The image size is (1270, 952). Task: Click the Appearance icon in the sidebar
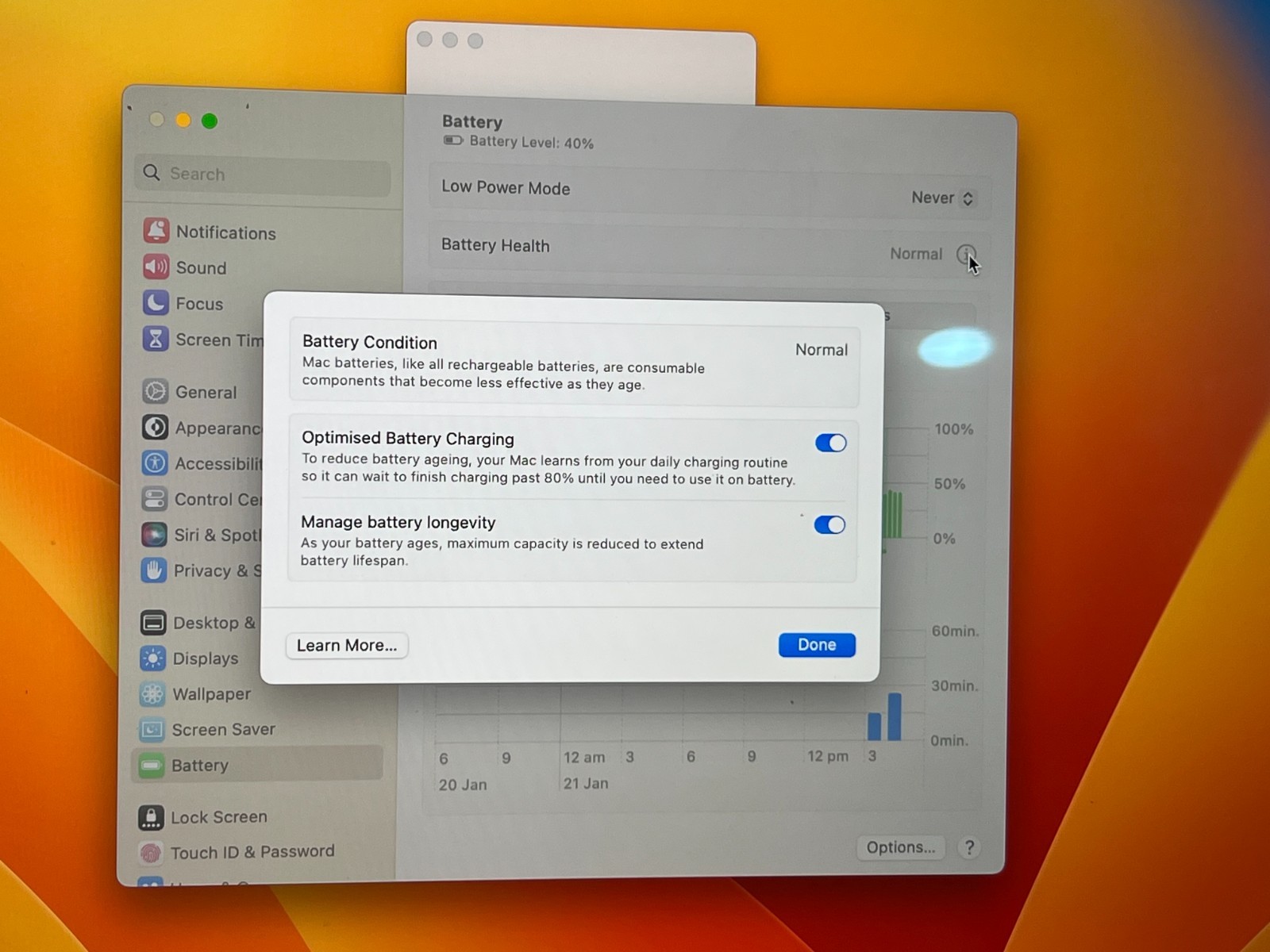click(x=155, y=427)
